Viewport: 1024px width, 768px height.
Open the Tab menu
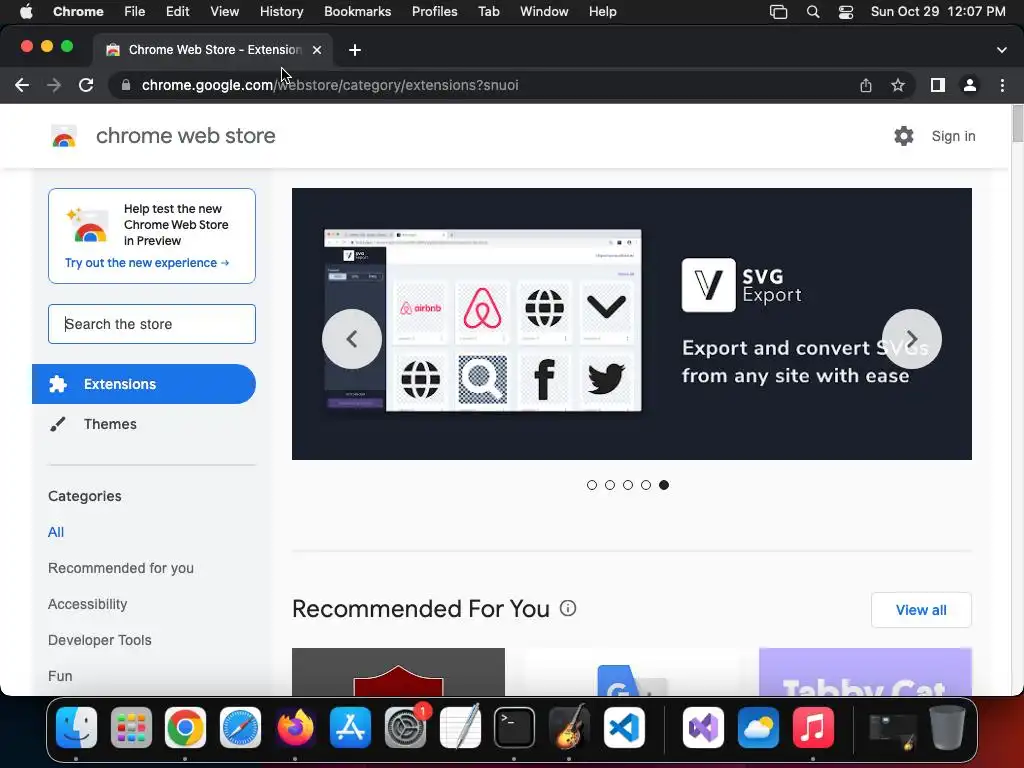click(x=488, y=11)
